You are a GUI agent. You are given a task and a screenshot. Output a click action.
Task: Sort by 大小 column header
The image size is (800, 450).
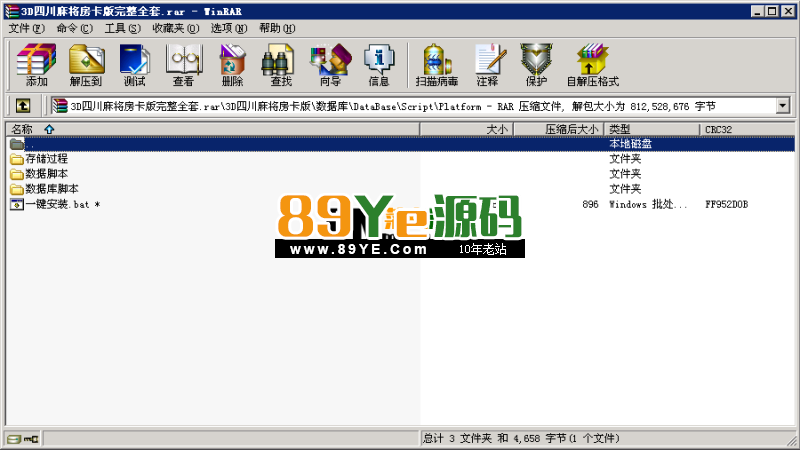466,130
